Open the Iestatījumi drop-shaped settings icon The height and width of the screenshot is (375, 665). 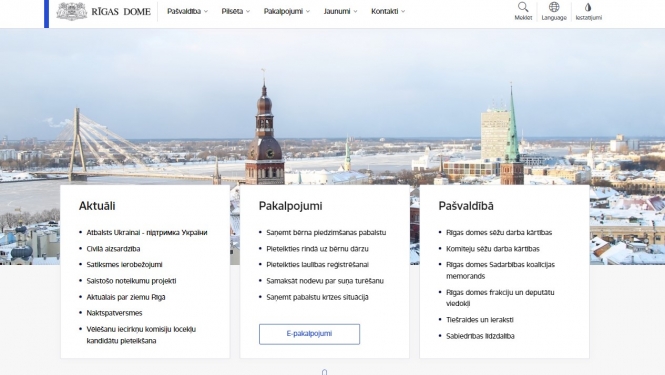pyautogui.click(x=588, y=7)
